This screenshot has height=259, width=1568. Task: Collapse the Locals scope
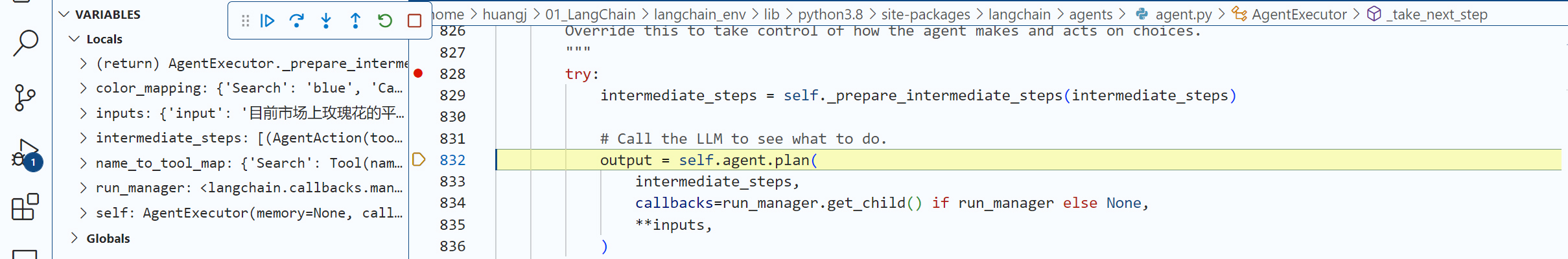pos(75,39)
